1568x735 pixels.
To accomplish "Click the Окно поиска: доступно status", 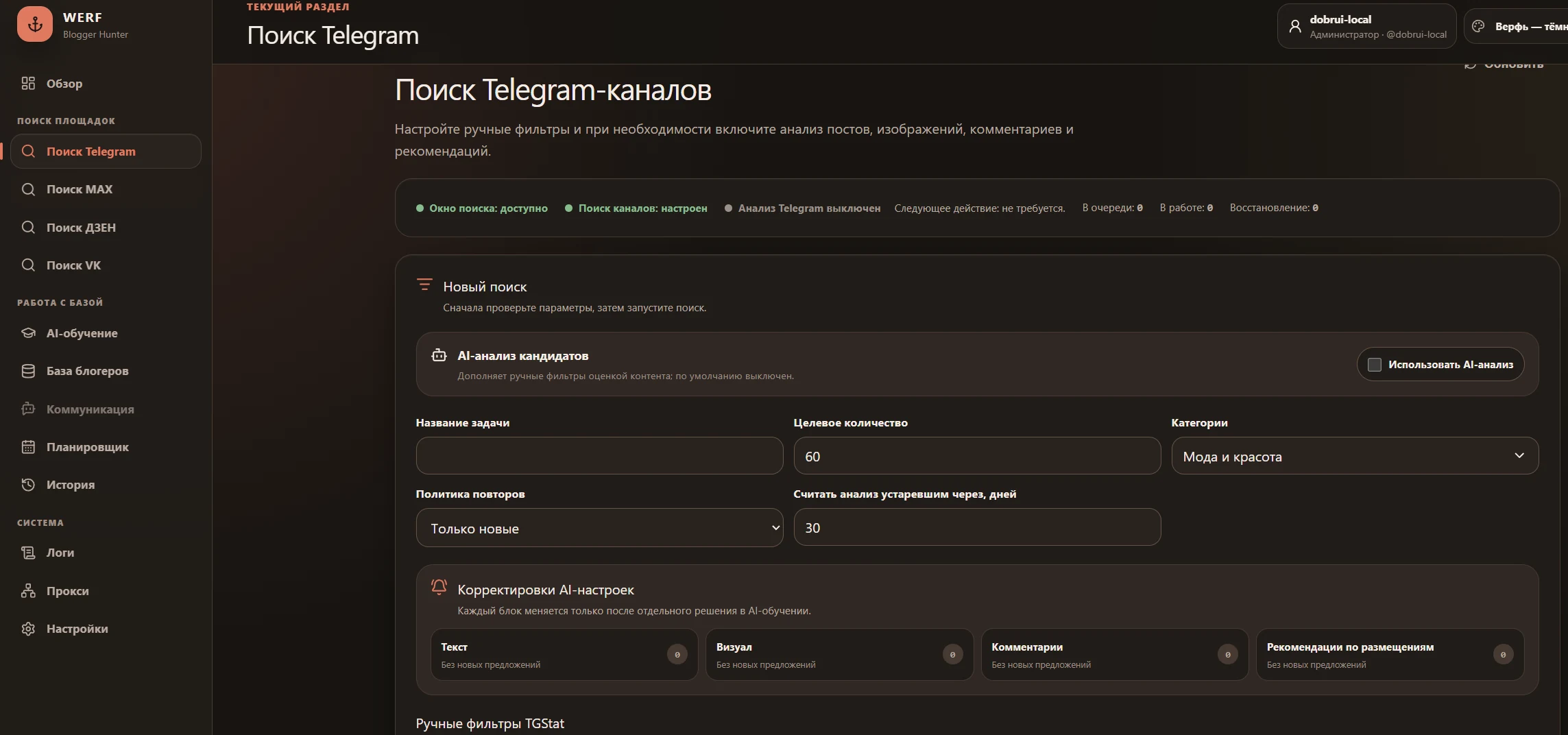I will coord(482,208).
